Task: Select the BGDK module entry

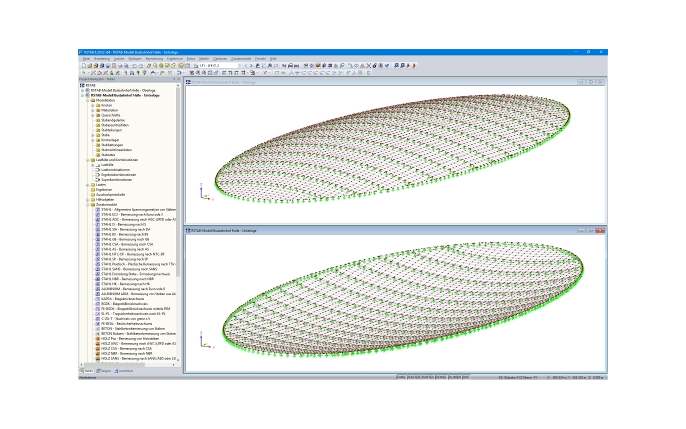Action: coord(124,303)
